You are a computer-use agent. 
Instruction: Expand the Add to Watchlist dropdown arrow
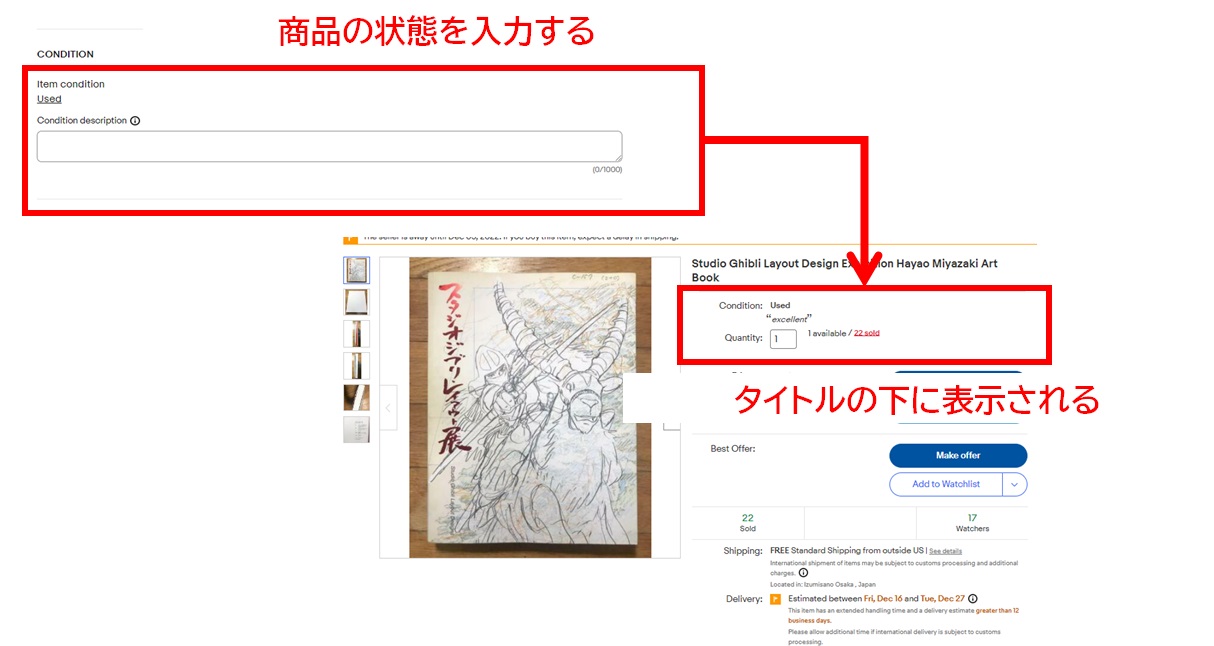[1015, 484]
